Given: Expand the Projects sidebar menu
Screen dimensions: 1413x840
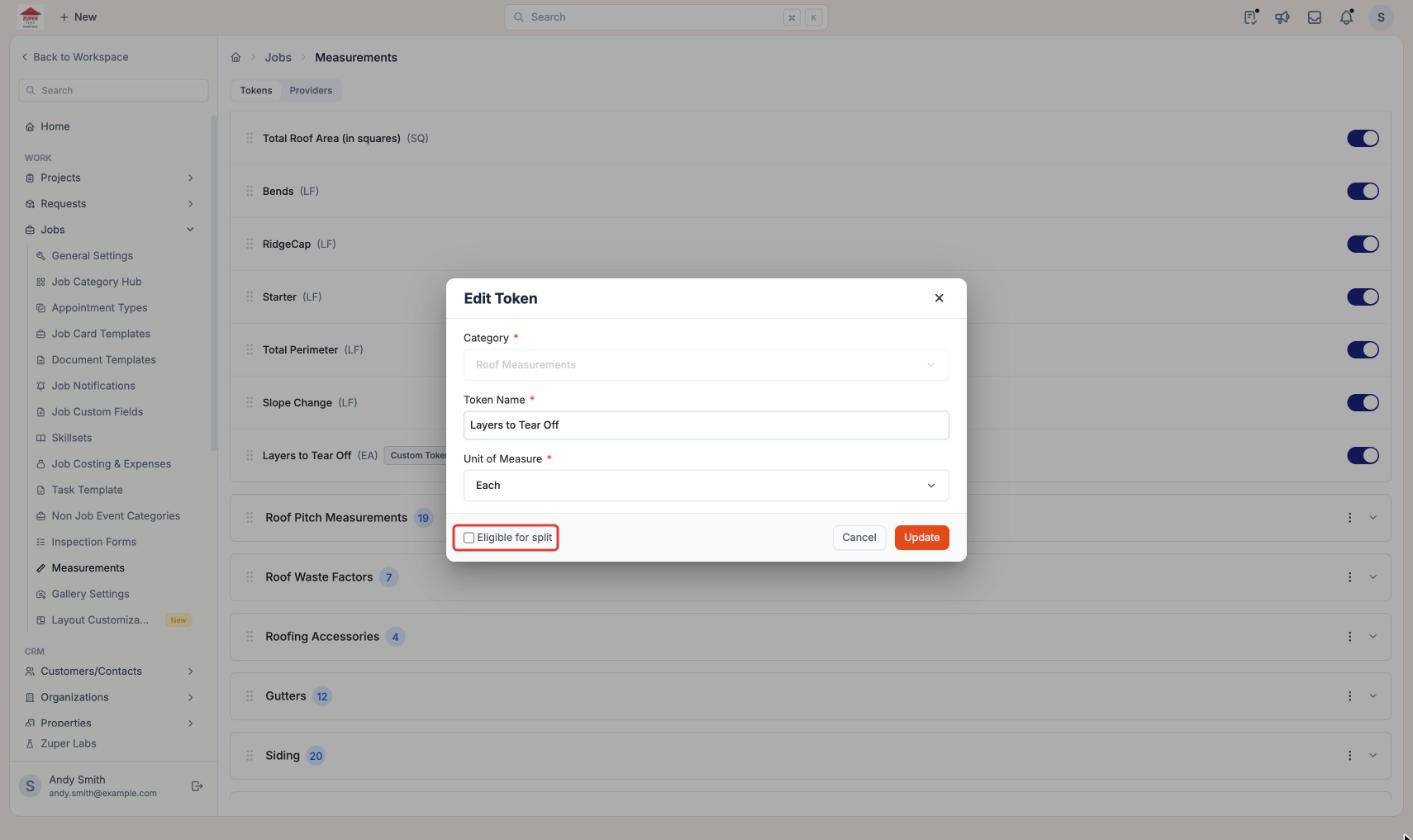Looking at the screenshot, I should (x=190, y=178).
